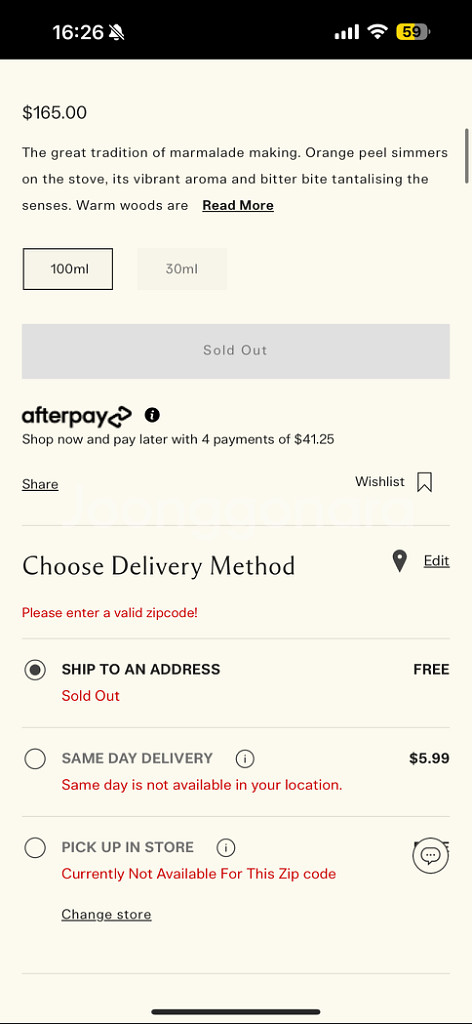The width and height of the screenshot is (472, 1024).
Task: Tap the Wi-Fi status icon
Action: [x=377, y=31]
